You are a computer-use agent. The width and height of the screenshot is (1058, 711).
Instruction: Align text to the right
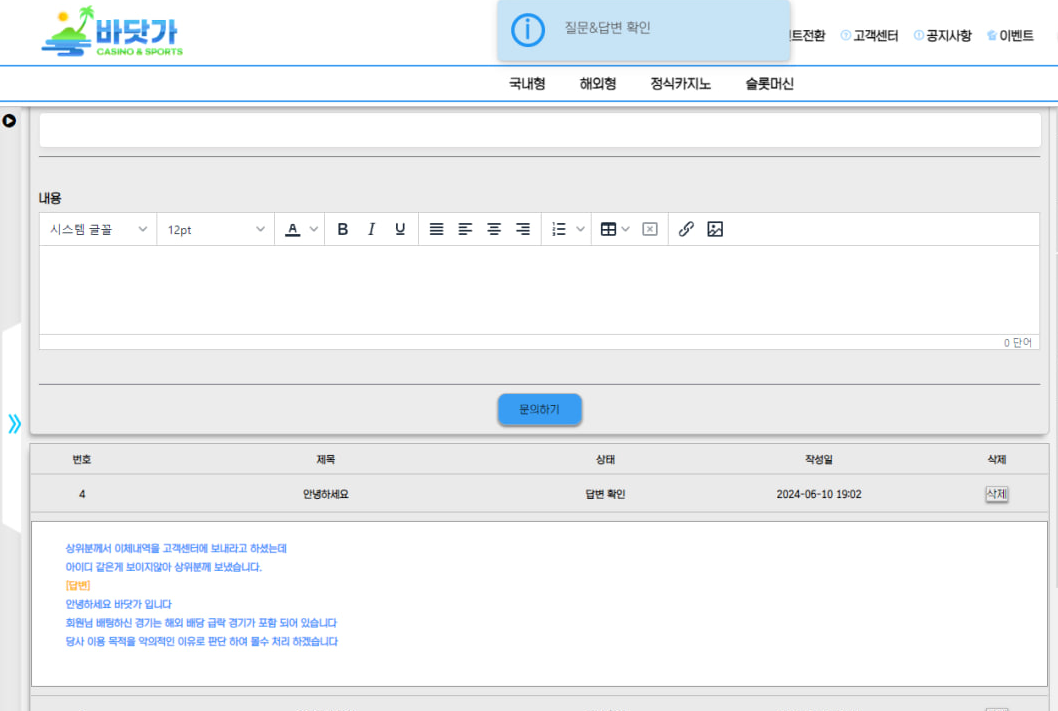point(522,229)
